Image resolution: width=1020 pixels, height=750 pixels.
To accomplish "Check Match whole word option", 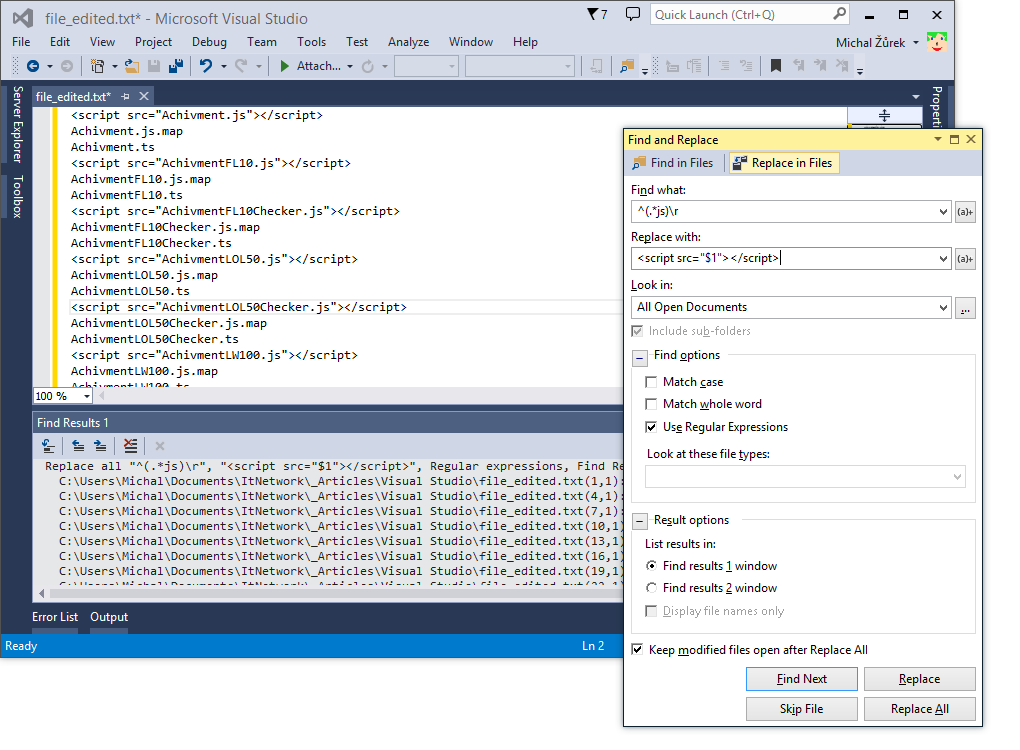I will click(x=652, y=404).
